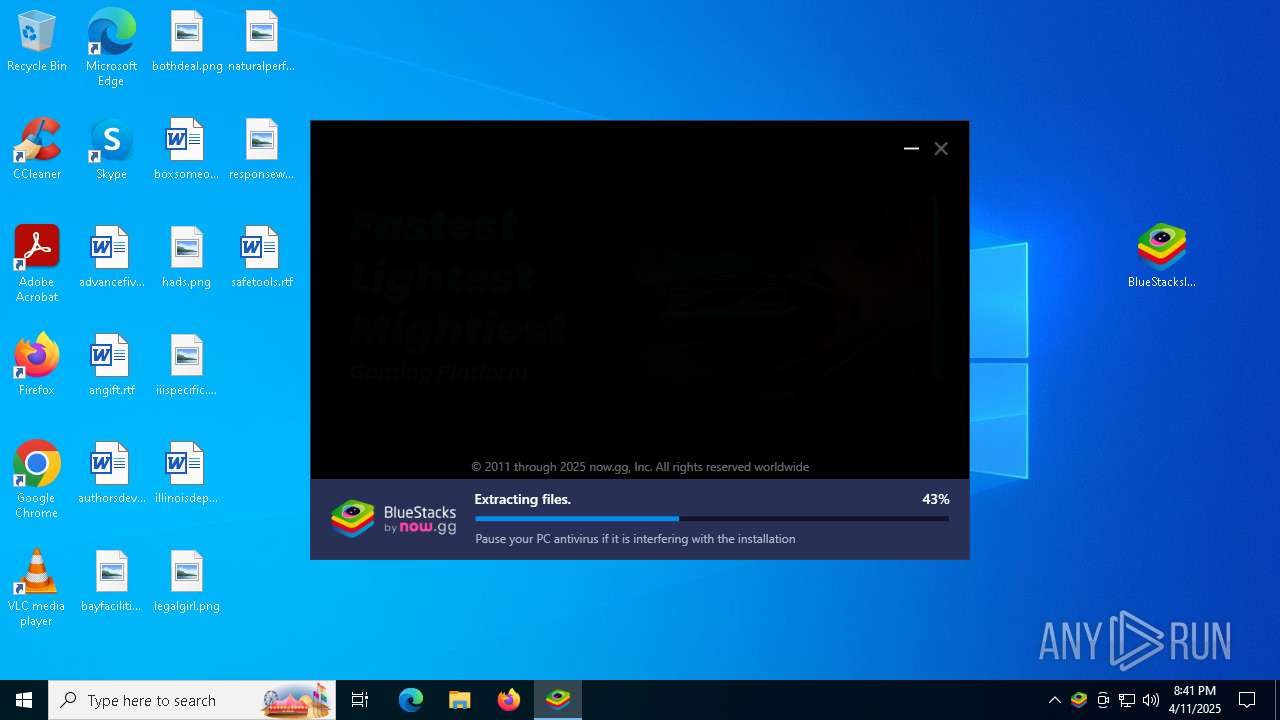
Task: Show hidden system tray icons
Action: [x=1055, y=700]
